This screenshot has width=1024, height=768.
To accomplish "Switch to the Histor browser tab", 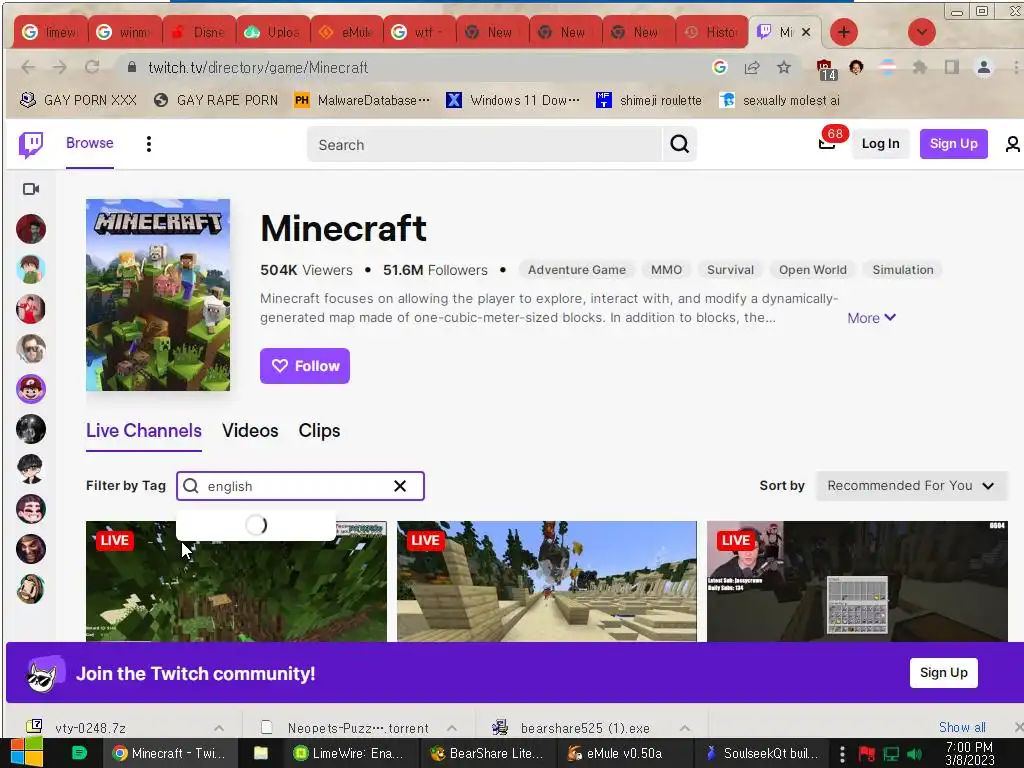I will pyautogui.click(x=711, y=32).
